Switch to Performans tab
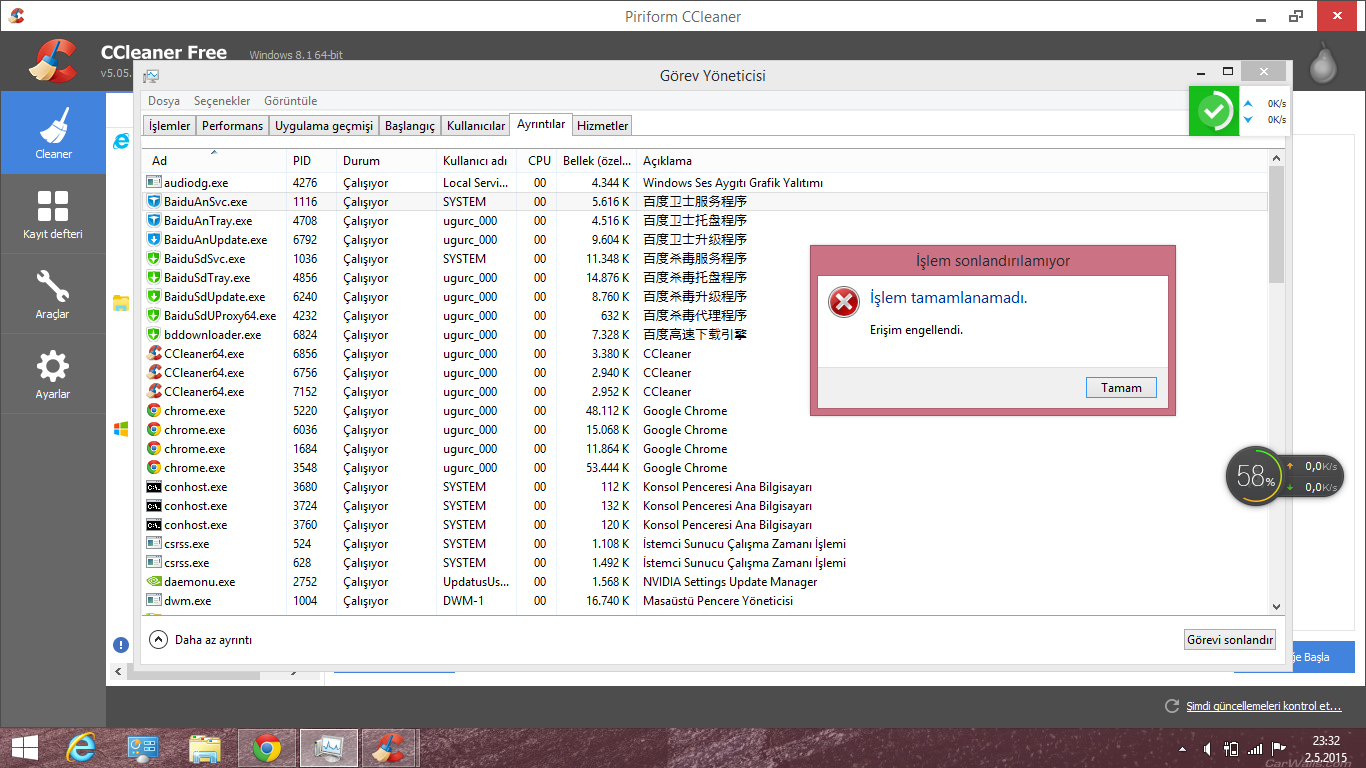 232,125
